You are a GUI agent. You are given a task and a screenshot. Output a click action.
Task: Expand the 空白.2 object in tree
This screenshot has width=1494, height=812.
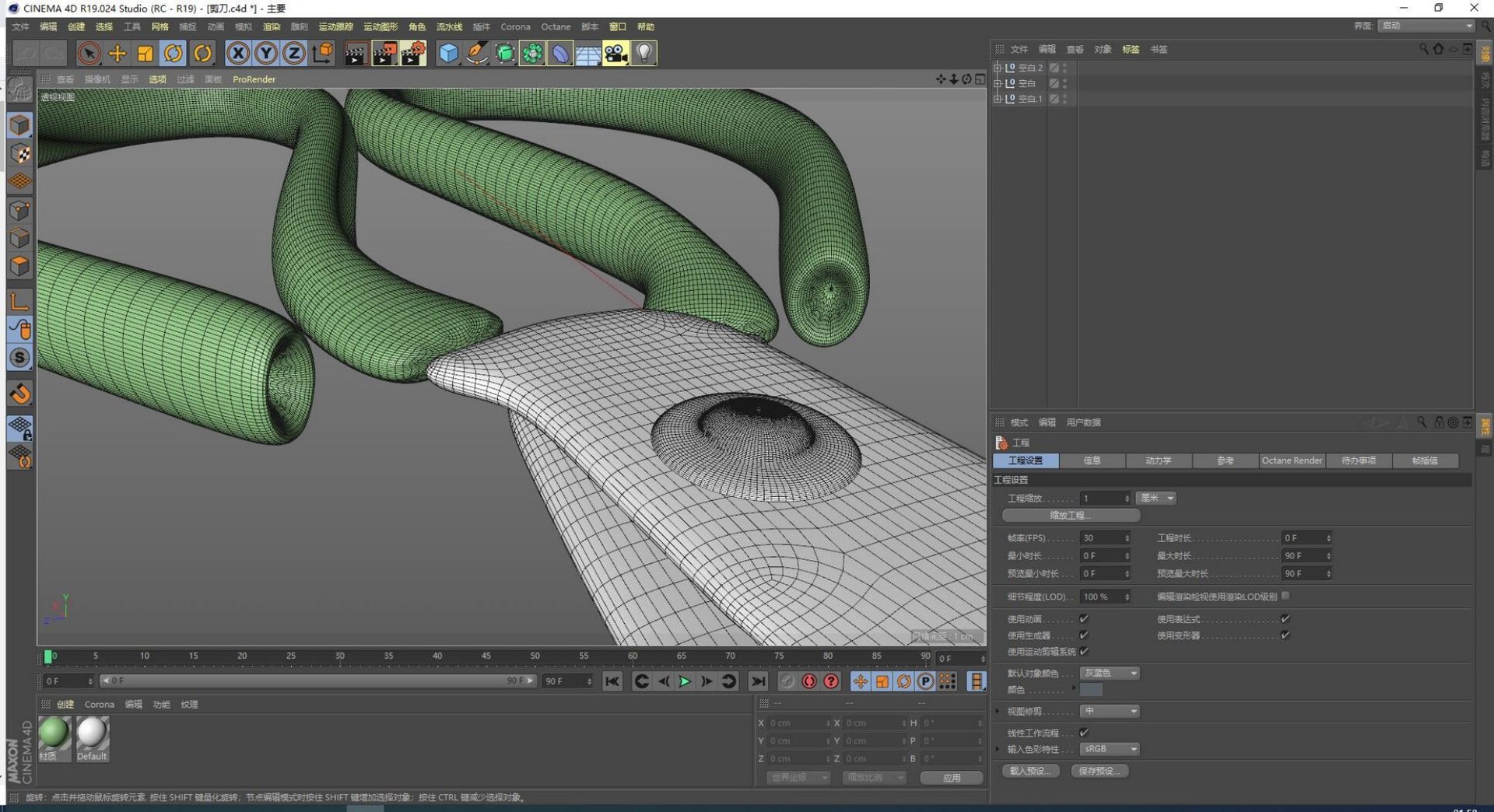(998, 68)
